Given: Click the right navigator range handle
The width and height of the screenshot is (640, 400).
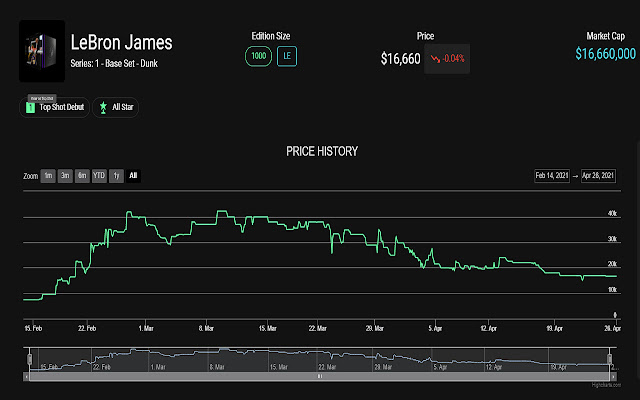Looking at the screenshot, I should pyautogui.click(x=609, y=359).
